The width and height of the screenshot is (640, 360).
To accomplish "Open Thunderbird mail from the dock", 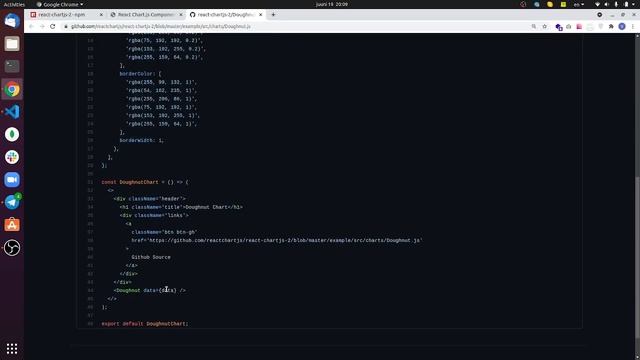I will [x=12, y=21].
